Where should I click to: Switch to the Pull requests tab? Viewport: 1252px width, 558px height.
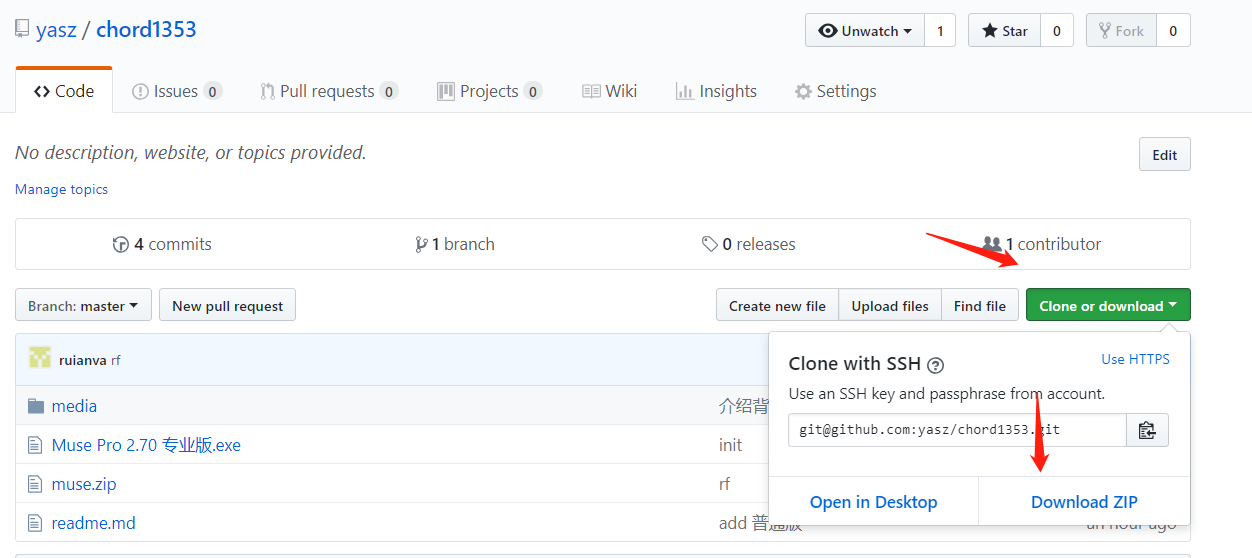(329, 91)
